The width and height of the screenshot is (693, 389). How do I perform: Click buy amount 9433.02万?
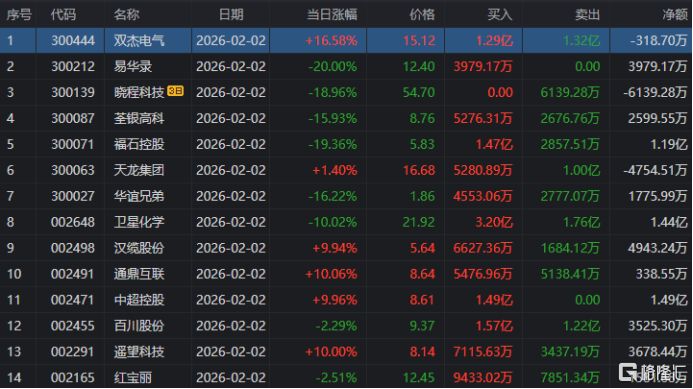point(483,378)
